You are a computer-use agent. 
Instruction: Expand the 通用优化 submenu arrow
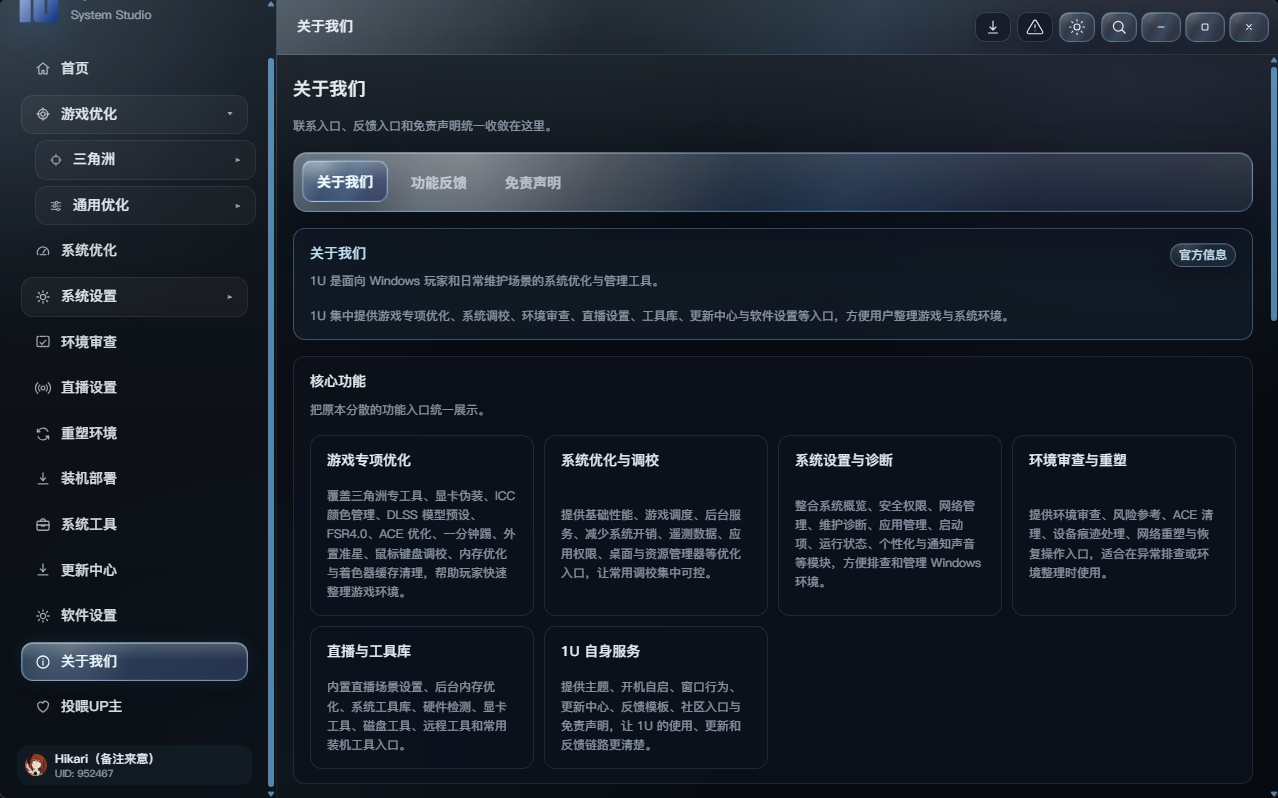click(238, 205)
